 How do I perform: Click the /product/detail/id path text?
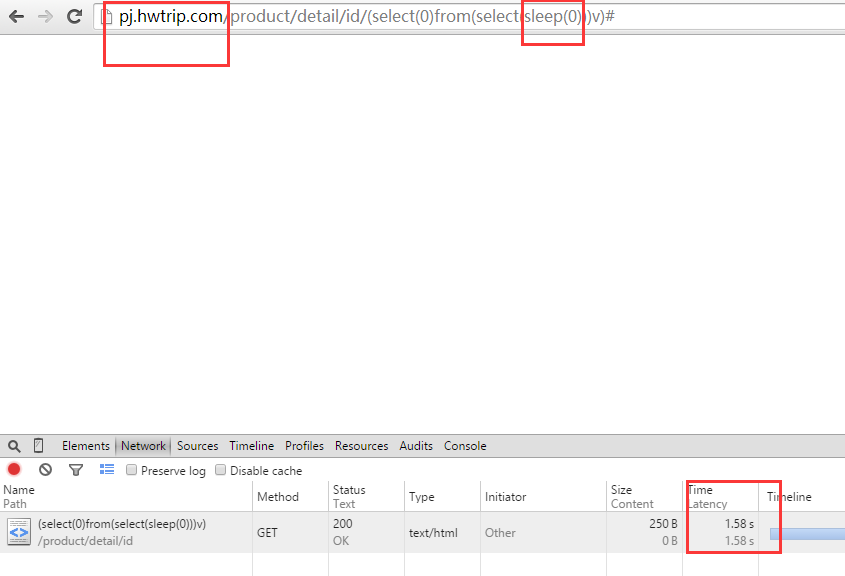pos(85,541)
